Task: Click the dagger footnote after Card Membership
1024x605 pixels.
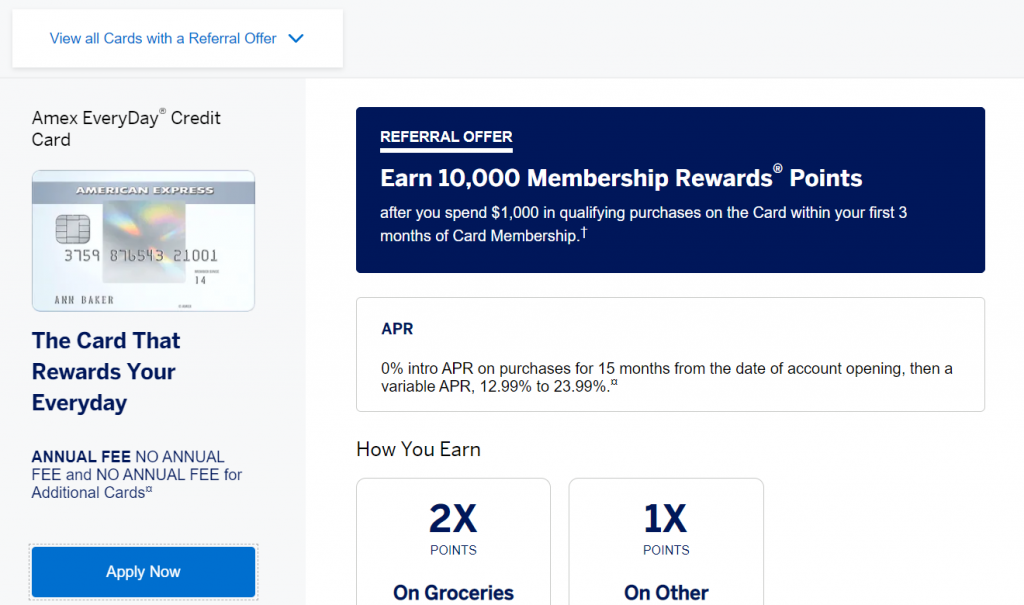Action: pos(584,232)
